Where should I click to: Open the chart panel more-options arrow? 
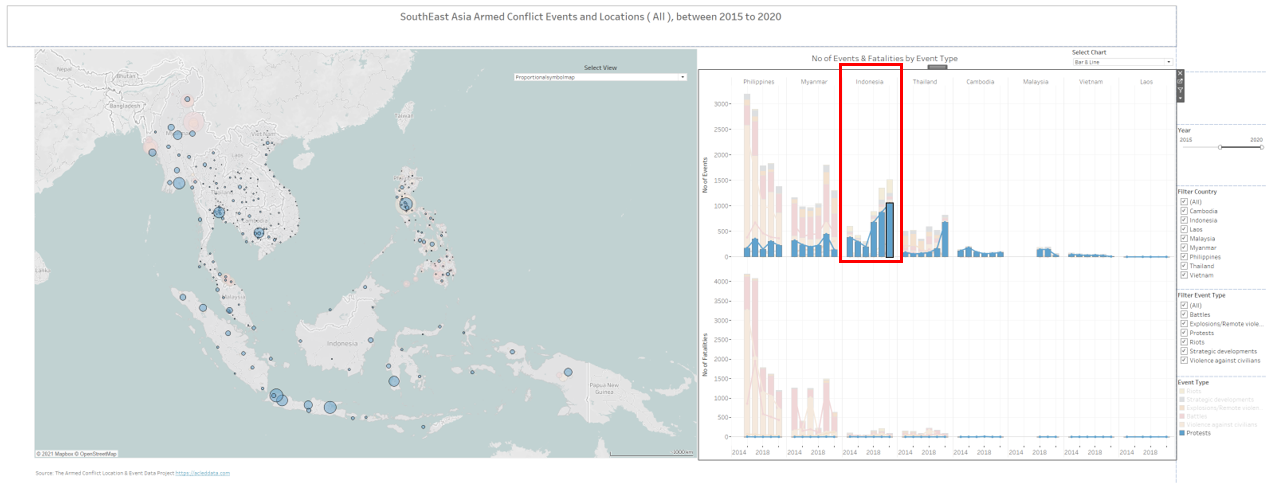point(1180,98)
